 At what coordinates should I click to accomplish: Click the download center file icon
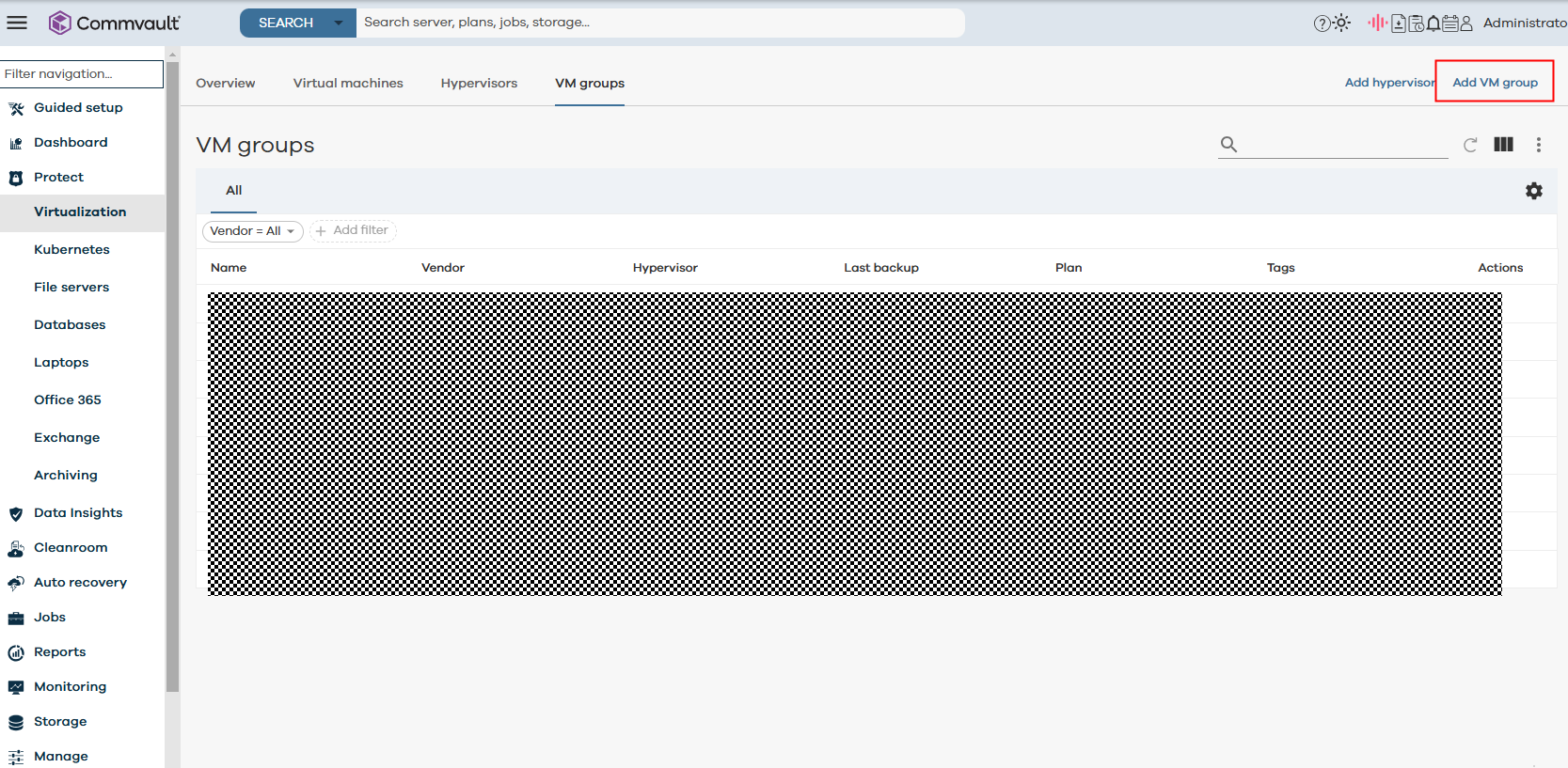coord(1399,24)
